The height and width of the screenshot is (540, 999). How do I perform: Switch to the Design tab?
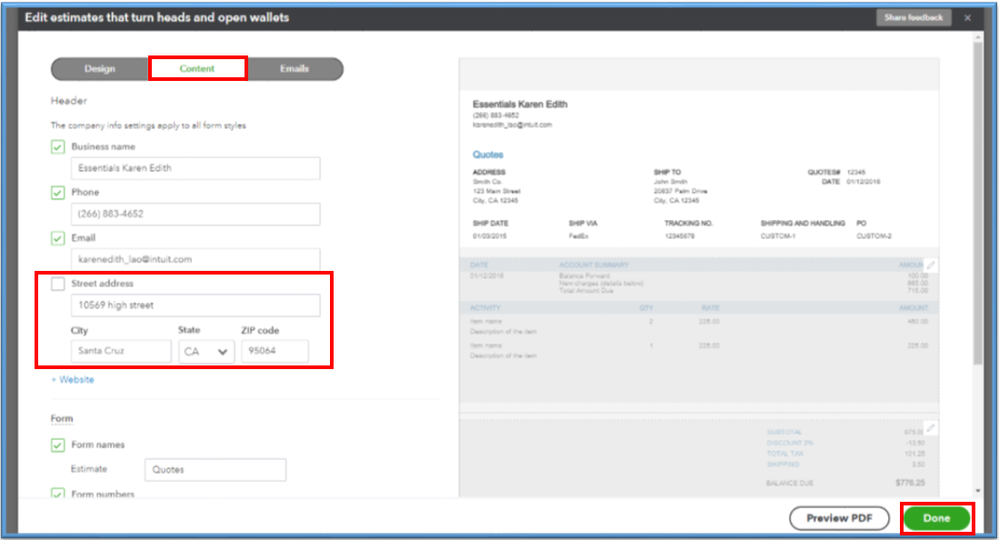point(100,69)
